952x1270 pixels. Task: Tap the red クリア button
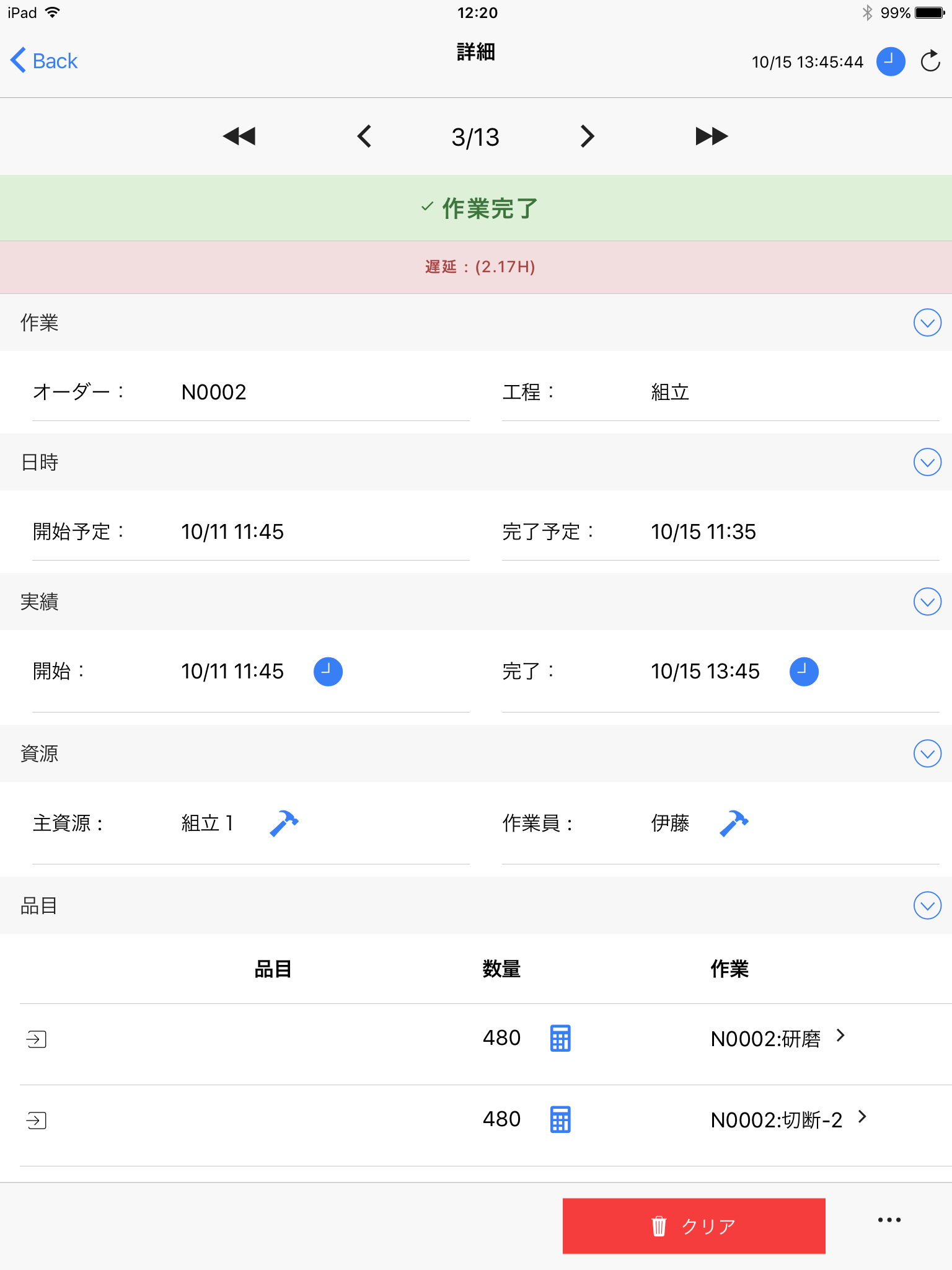click(694, 1226)
